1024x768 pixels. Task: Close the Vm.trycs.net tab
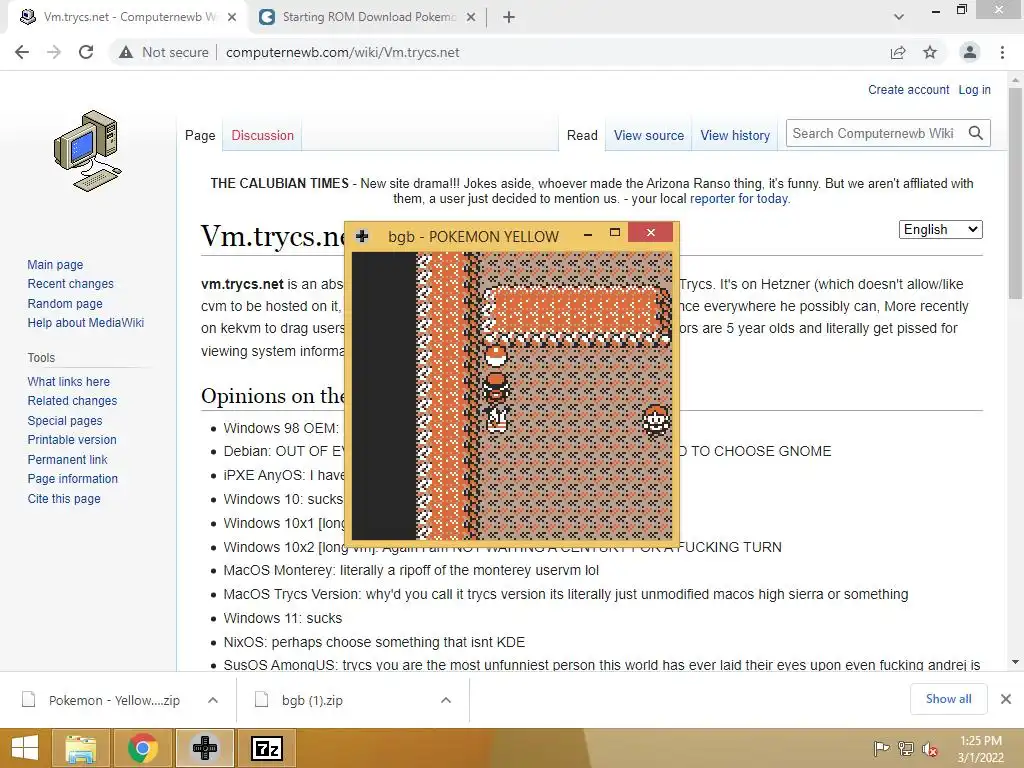[232, 18]
